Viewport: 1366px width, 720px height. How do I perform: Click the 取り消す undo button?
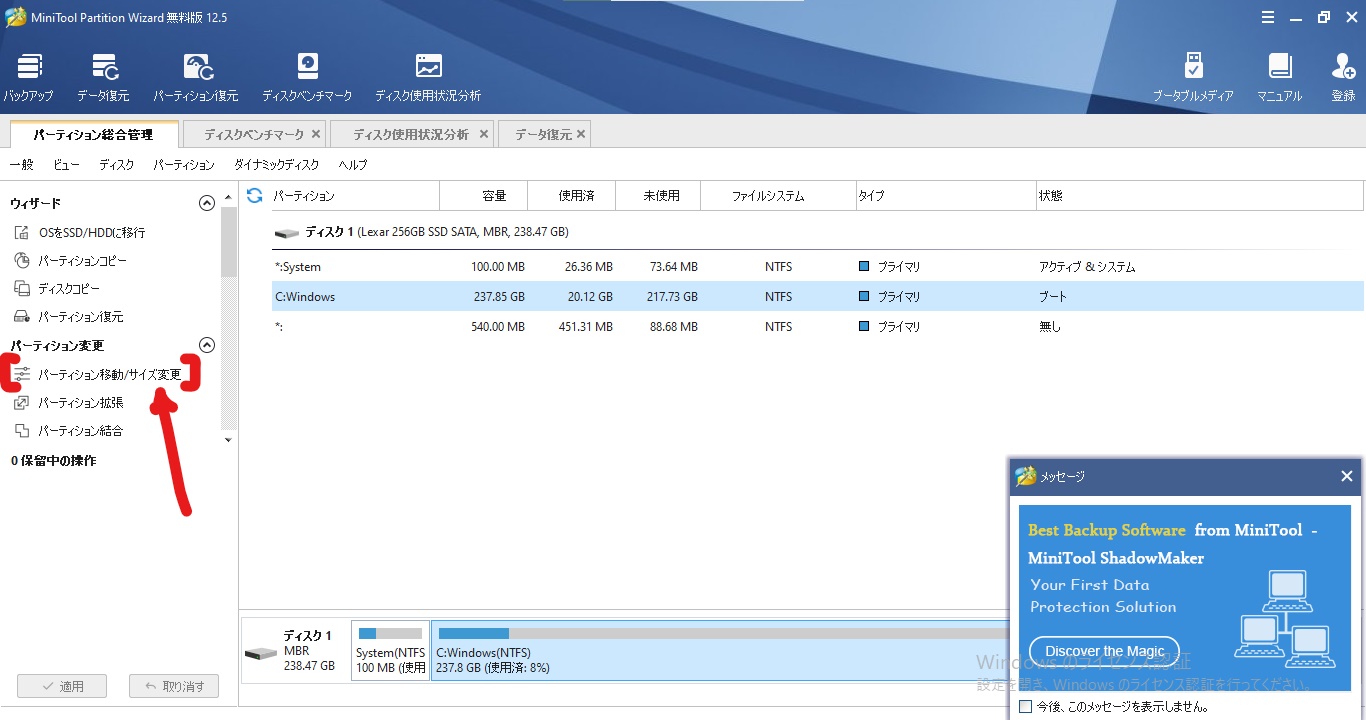tap(174, 686)
